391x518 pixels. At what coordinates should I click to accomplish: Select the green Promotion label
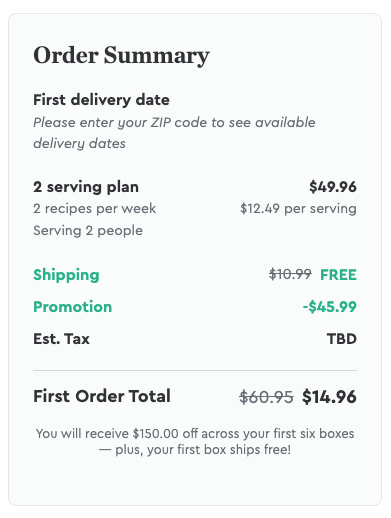pos(73,307)
